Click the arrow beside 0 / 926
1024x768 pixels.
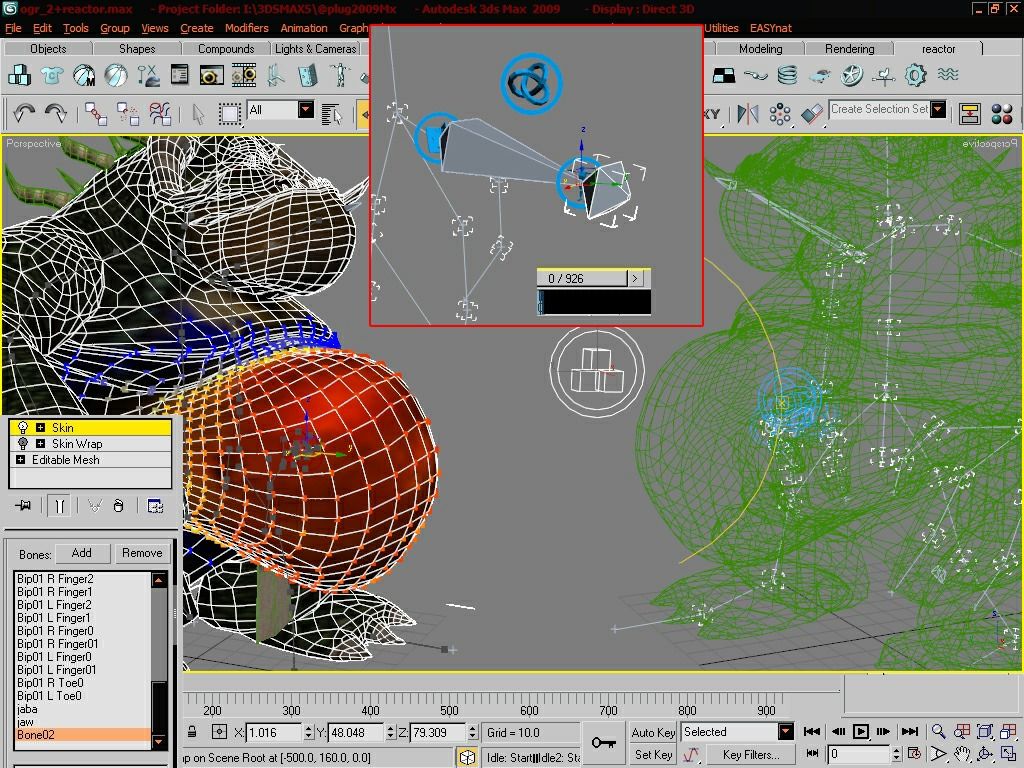pyautogui.click(x=635, y=278)
